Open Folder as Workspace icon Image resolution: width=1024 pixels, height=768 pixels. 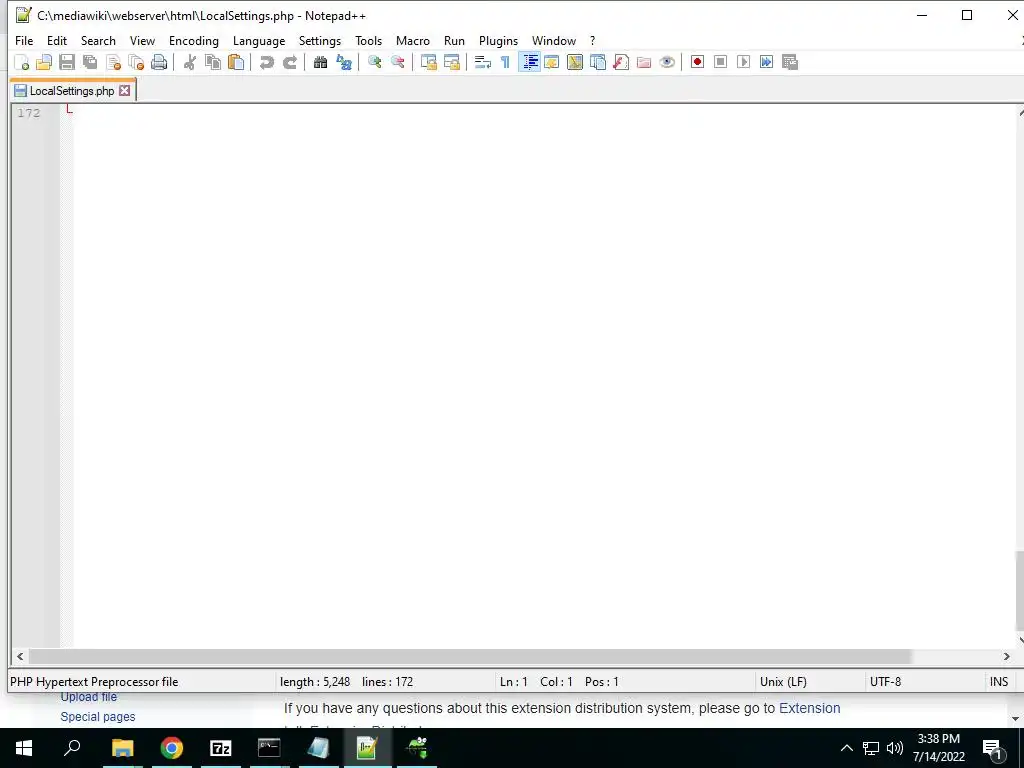[x=644, y=62]
